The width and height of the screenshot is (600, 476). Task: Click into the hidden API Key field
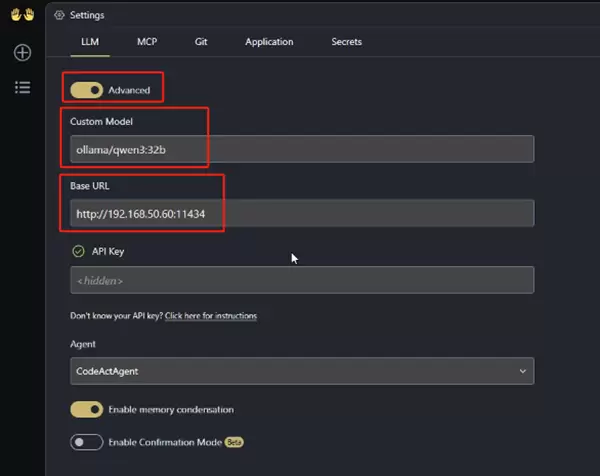tap(300, 280)
